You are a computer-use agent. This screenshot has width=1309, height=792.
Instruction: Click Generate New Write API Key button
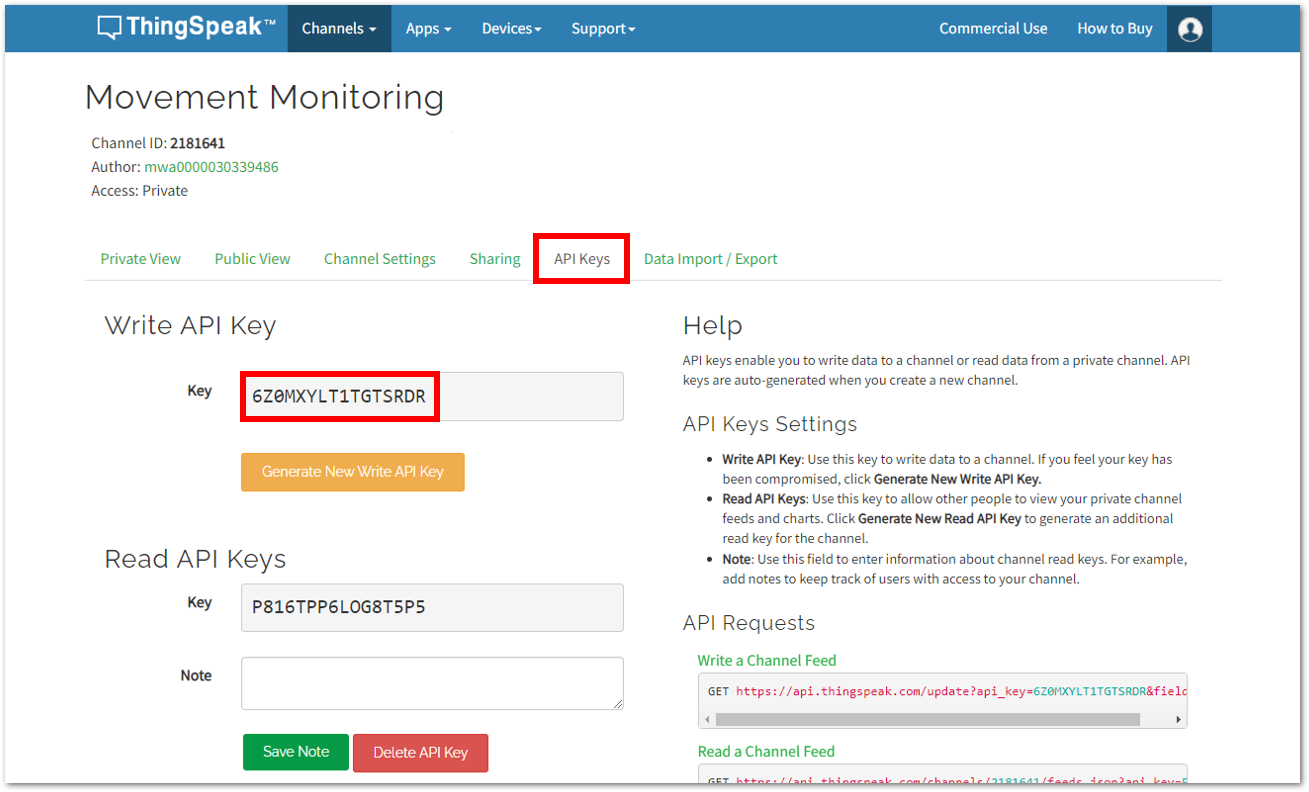353,472
